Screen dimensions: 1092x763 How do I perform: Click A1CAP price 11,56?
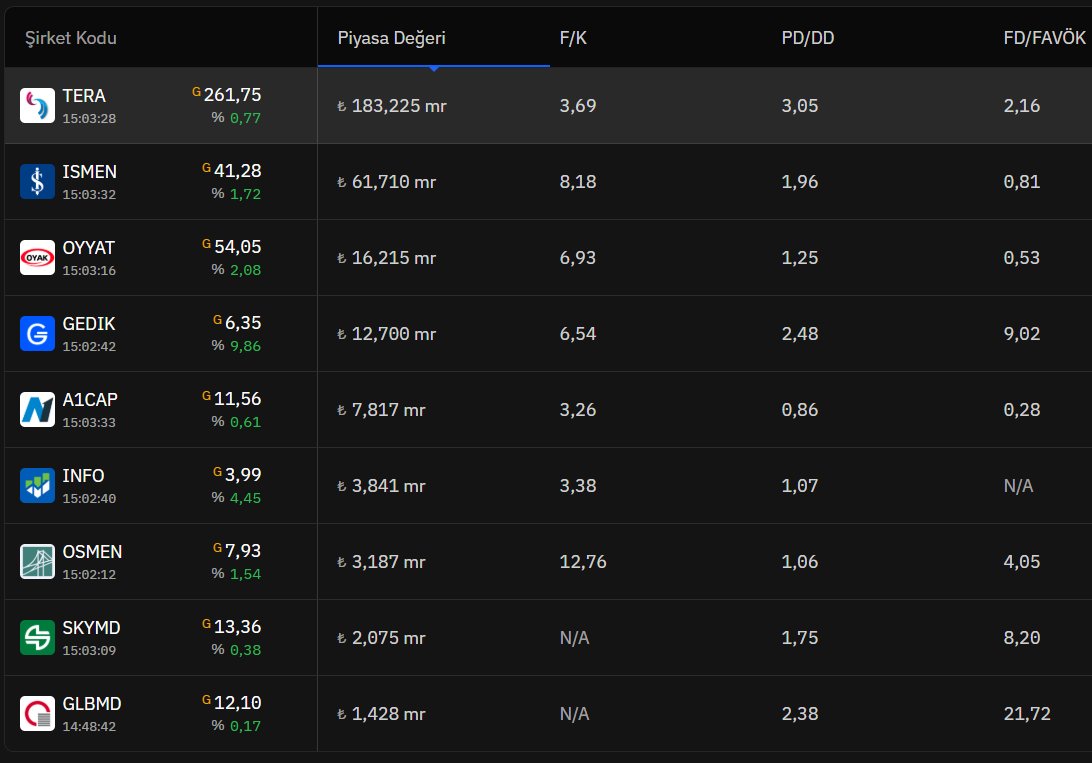coord(237,398)
